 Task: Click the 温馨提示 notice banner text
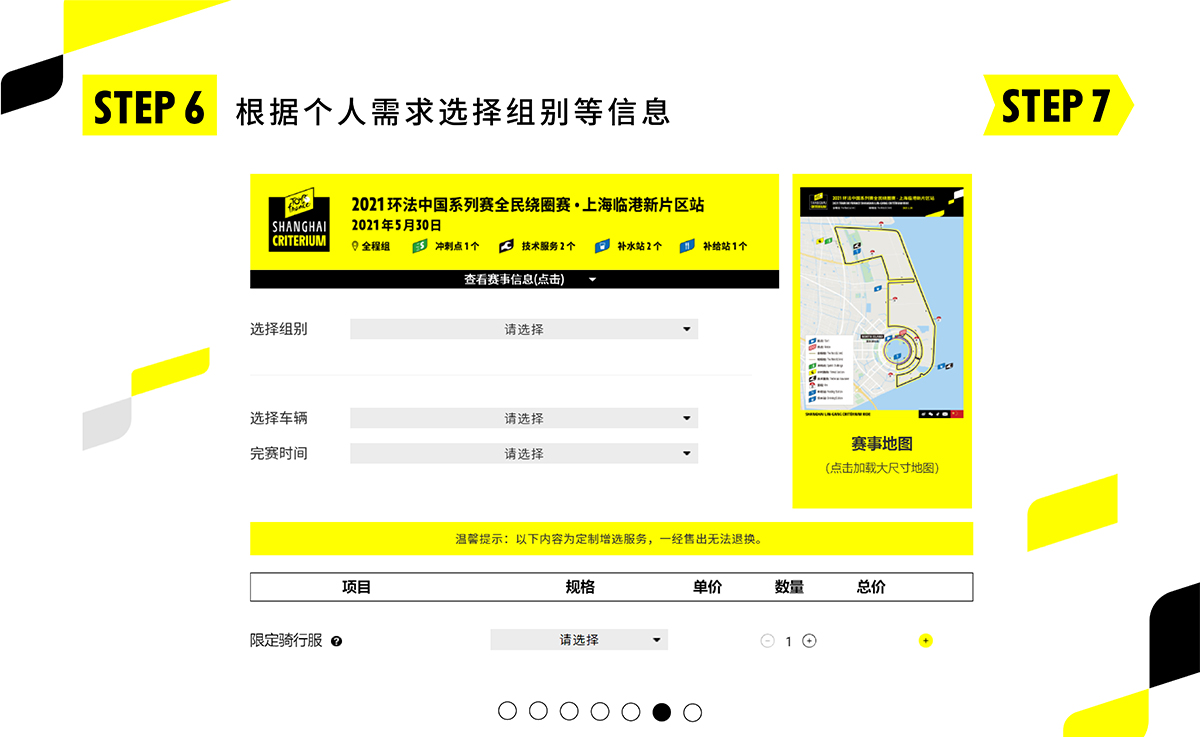tap(610, 539)
